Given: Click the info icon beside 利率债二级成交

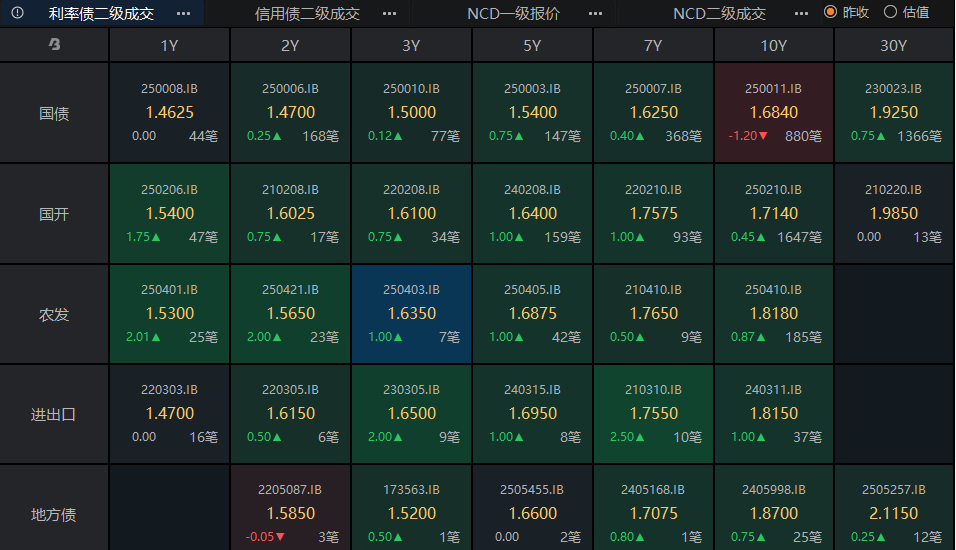Looking at the screenshot, I should (x=18, y=13).
